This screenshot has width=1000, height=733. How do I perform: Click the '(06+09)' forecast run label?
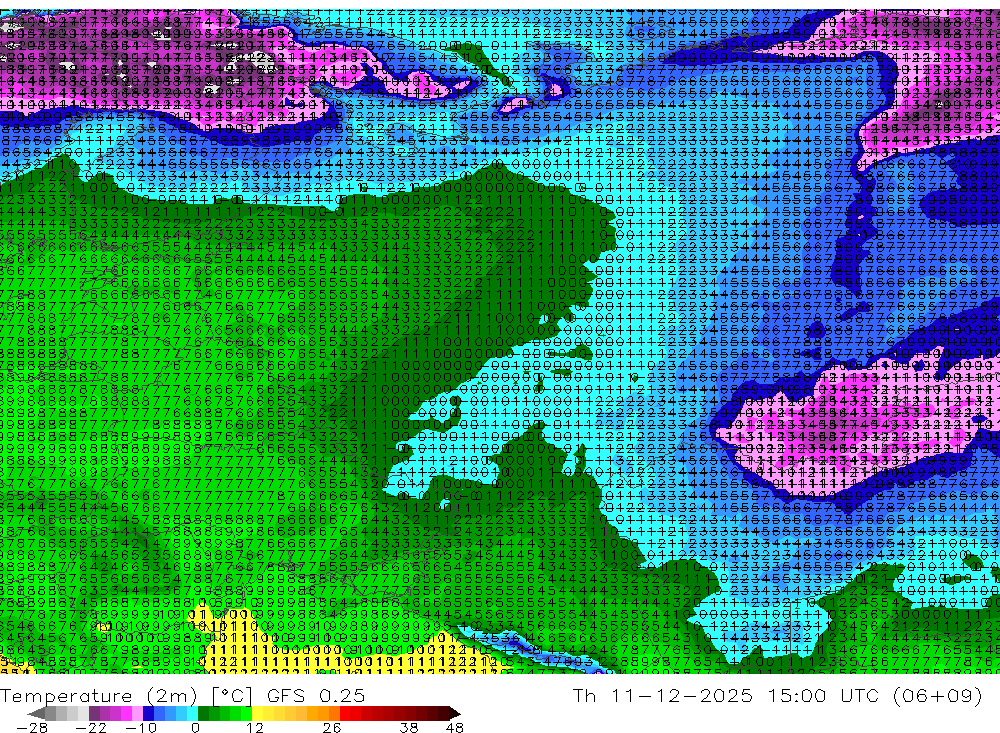pos(937,695)
